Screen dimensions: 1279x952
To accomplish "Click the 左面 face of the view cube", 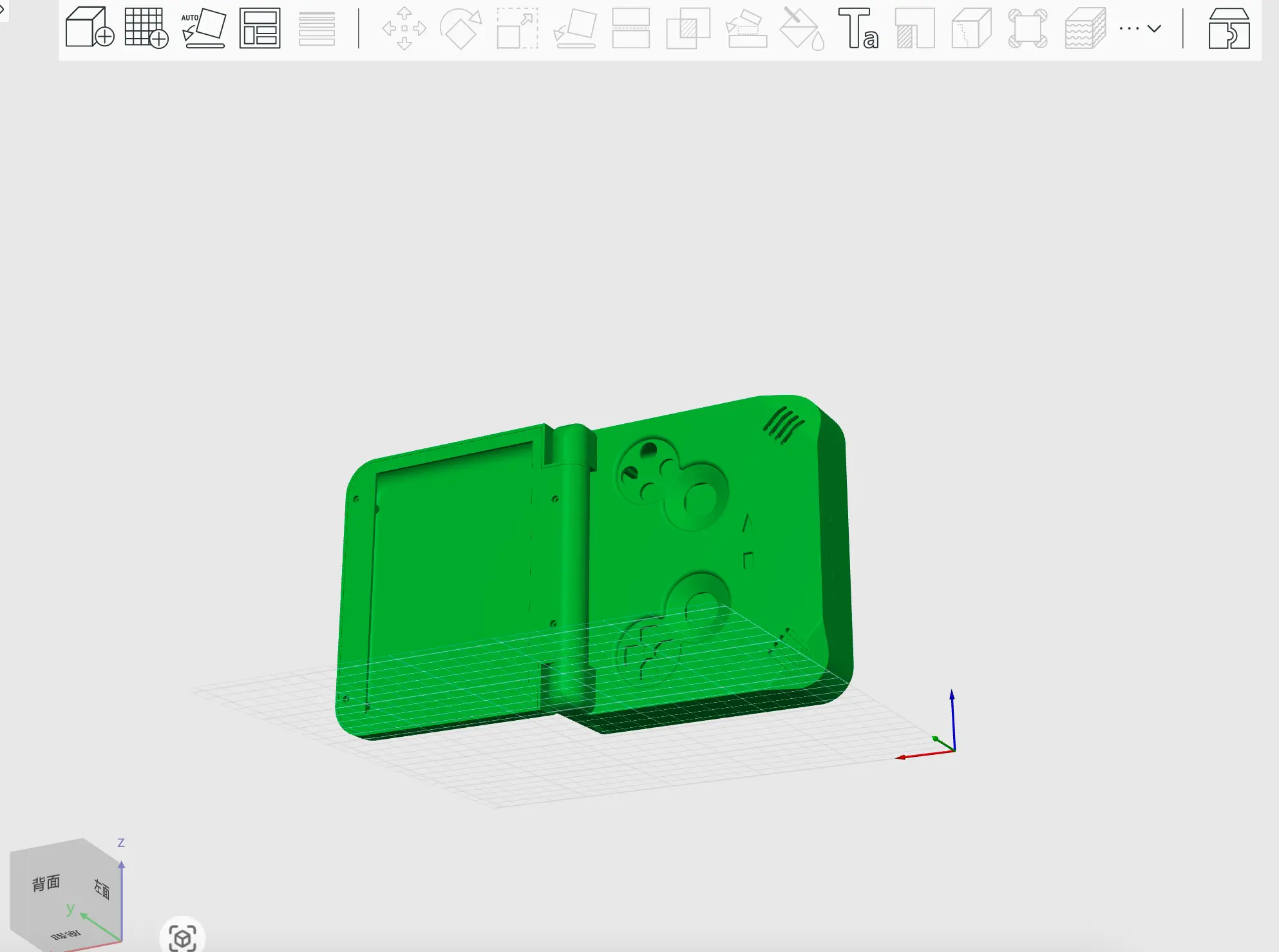I will pyautogui.click(x=102, y=889).
